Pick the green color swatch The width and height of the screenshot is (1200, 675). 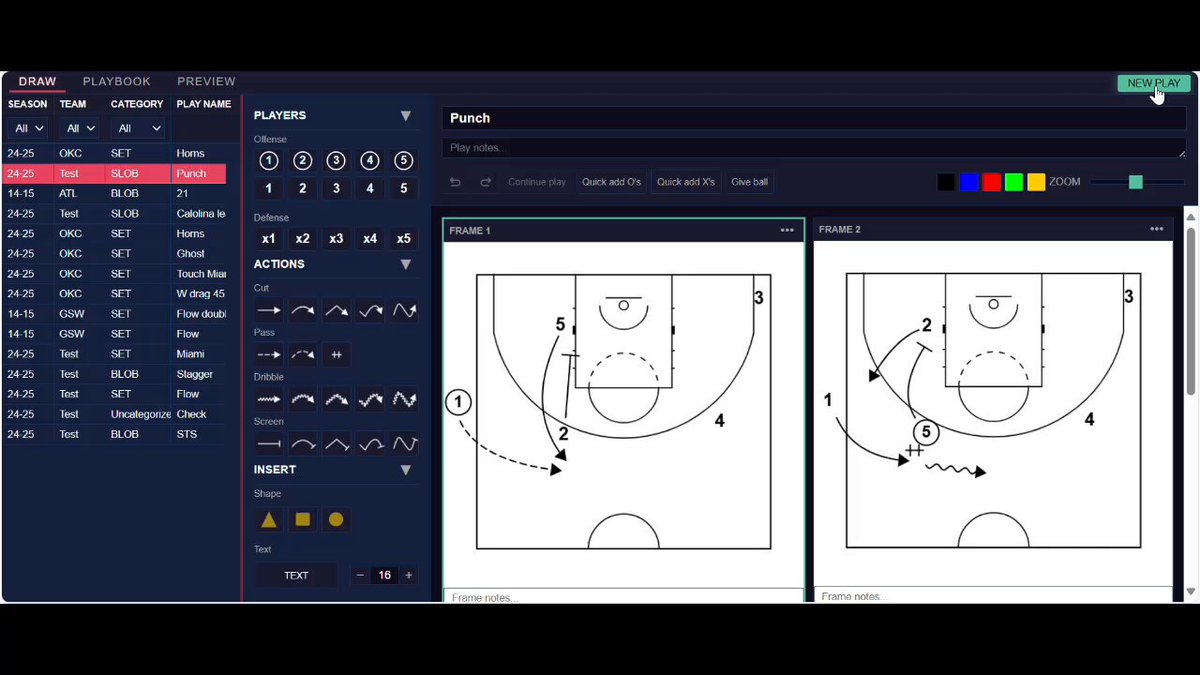pos(1014,182)
